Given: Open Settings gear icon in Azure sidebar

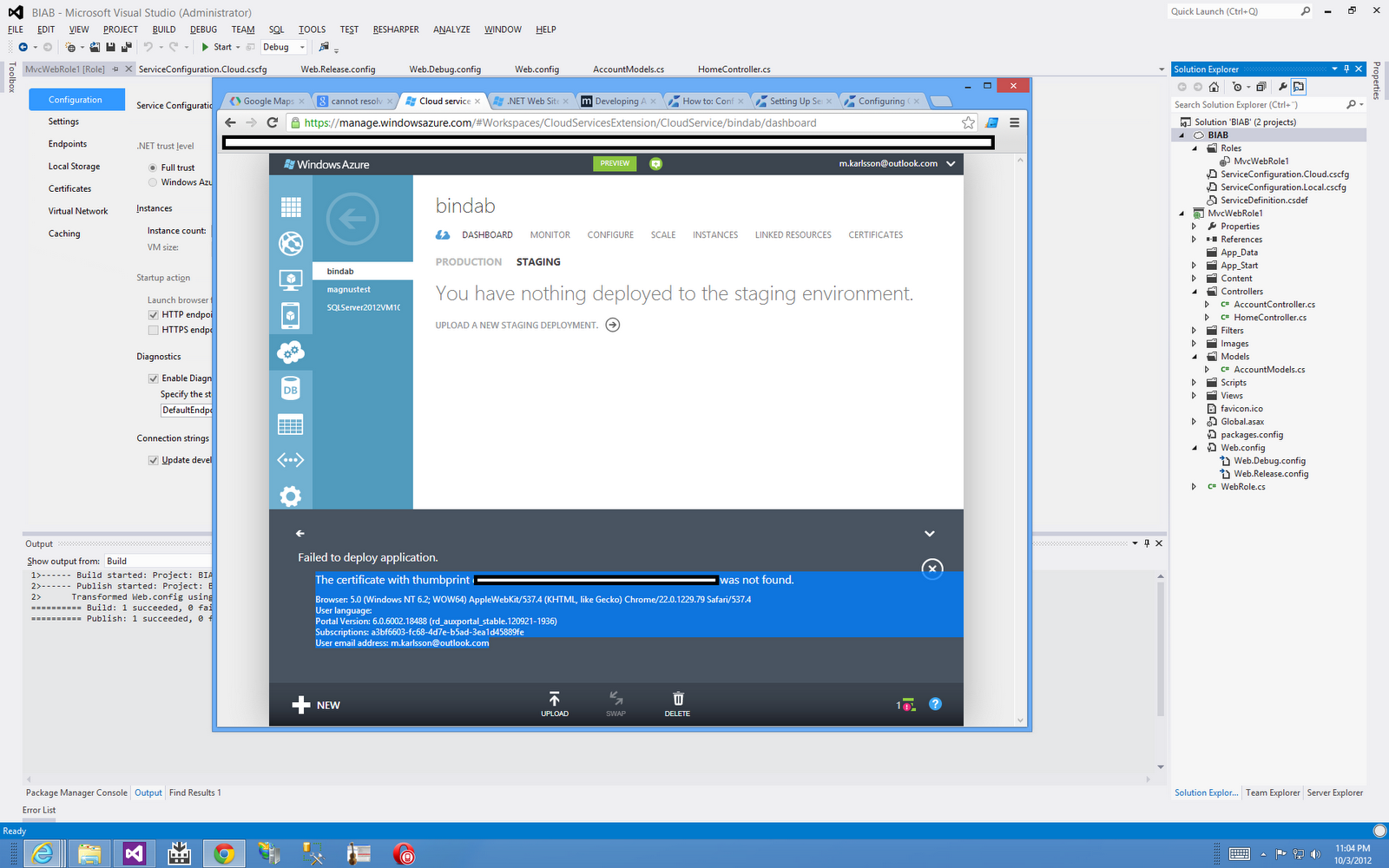Looking at the screenshot, I should [291, 496].
